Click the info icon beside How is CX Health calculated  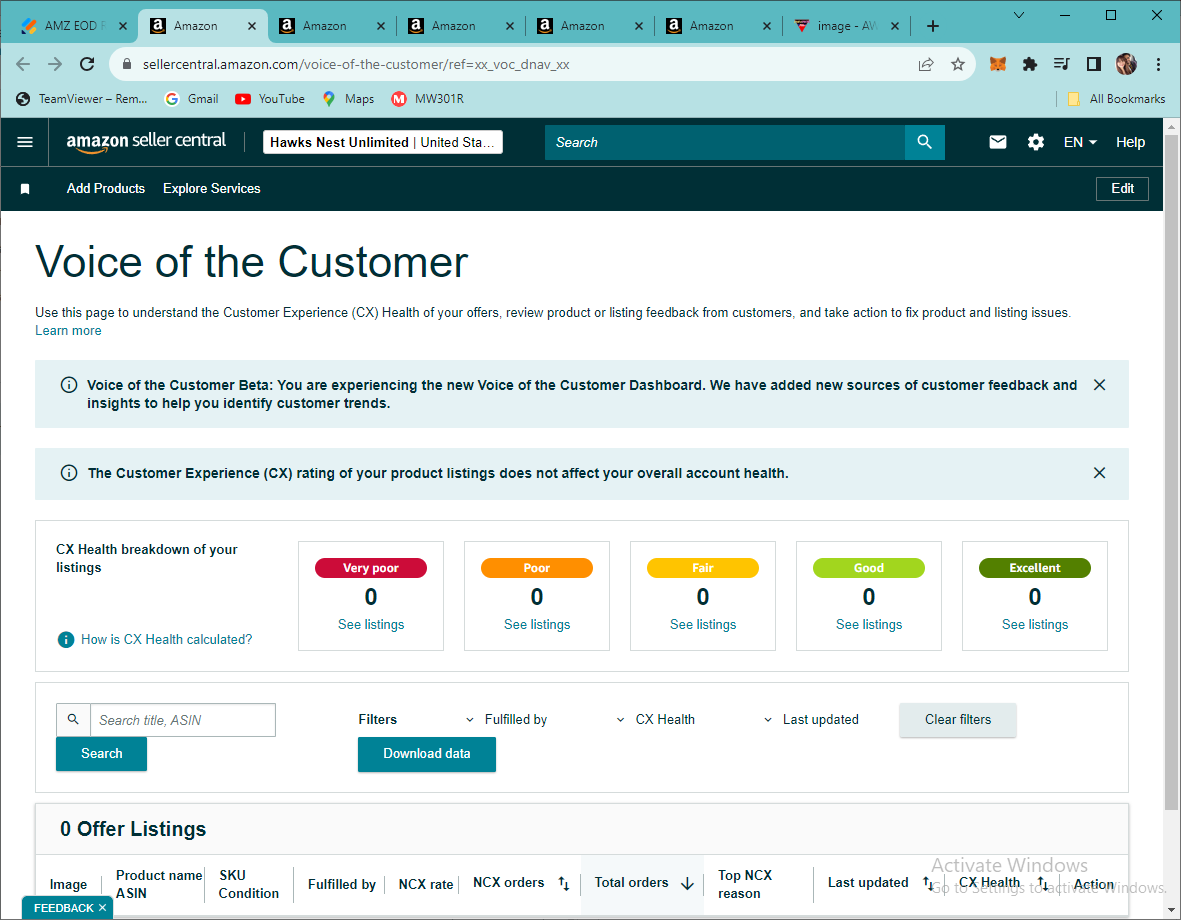(66, 639)
